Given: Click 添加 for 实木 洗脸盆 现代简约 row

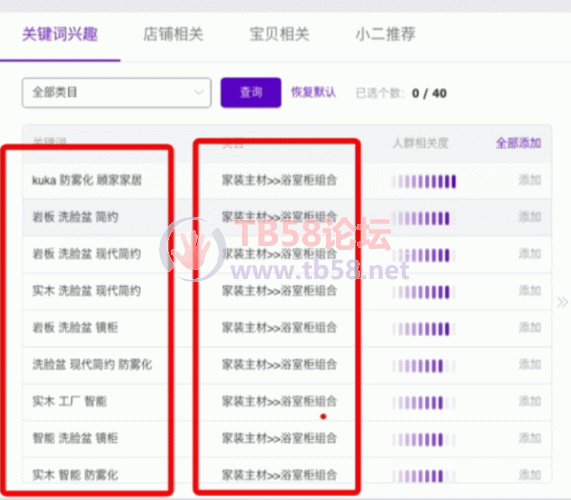Looking at the screenshot, I should point(530,291).
